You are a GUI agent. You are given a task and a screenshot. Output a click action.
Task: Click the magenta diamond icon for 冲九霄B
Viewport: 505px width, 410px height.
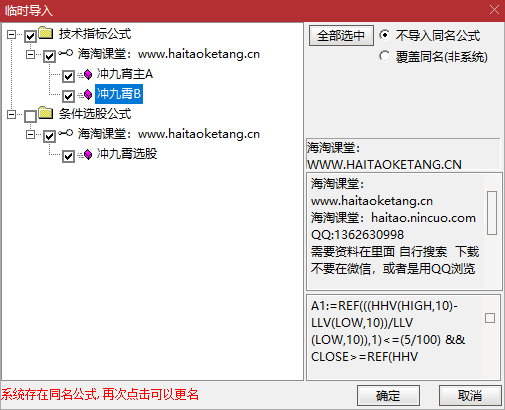pos(88,94)
